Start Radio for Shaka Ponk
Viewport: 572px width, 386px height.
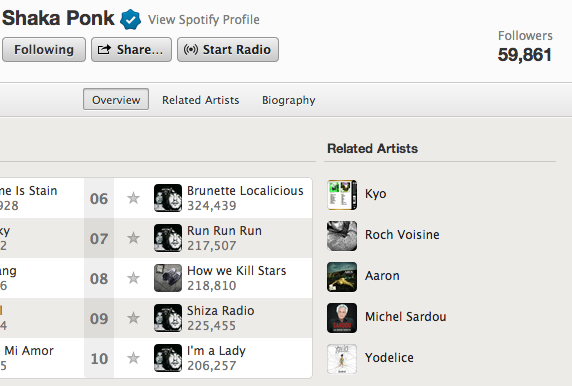tap(228, 49)
